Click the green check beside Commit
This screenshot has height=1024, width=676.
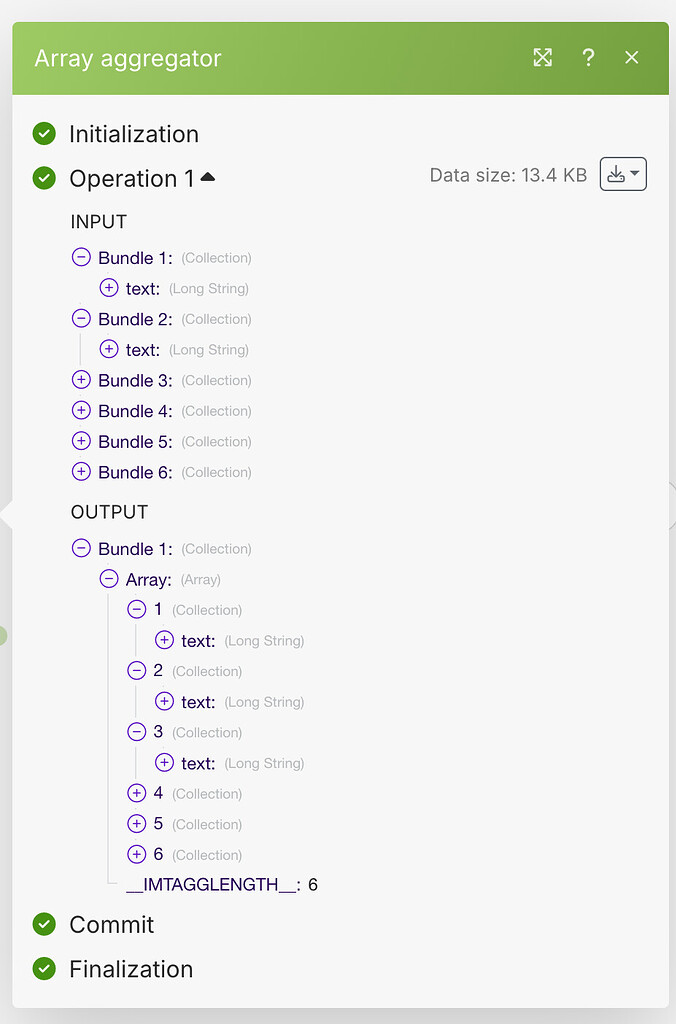tap(44, 924)
